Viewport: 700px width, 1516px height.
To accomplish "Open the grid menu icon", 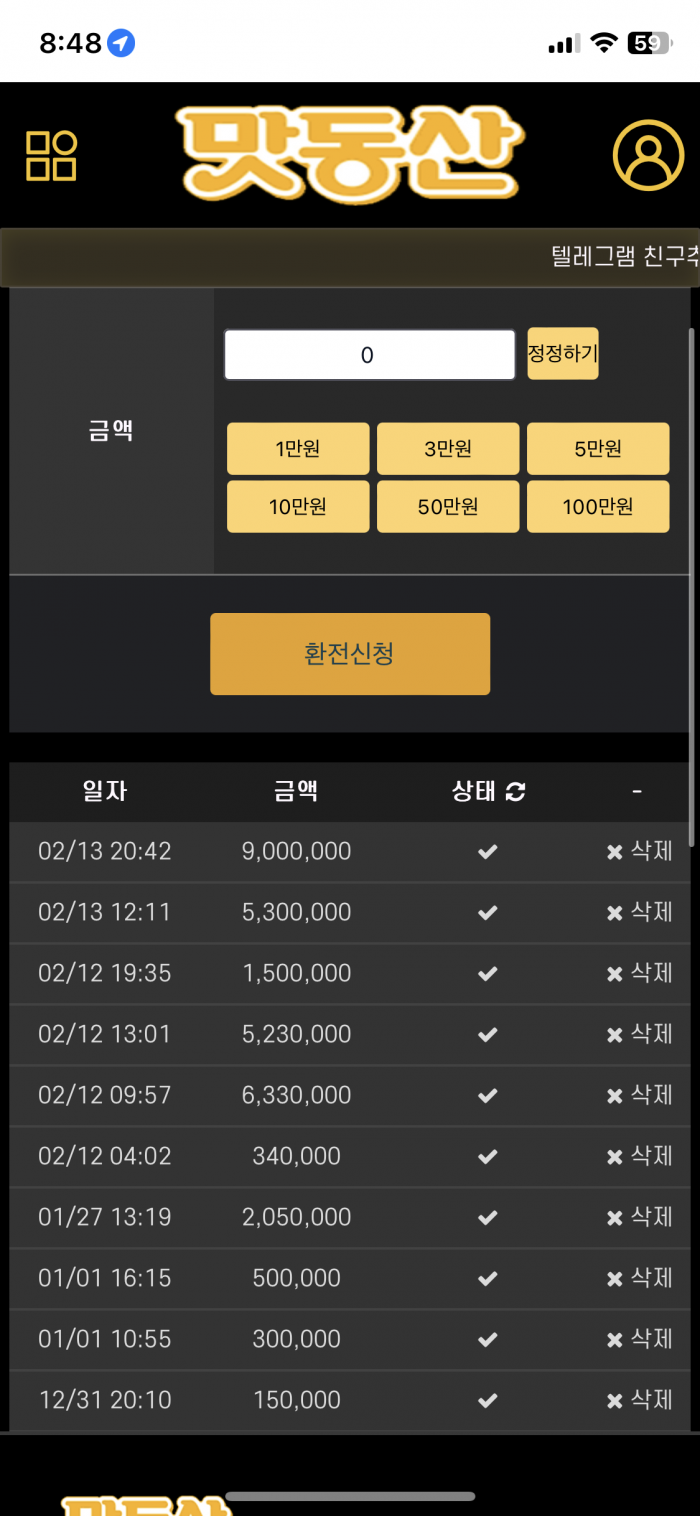I will click(x=51, y=156).
